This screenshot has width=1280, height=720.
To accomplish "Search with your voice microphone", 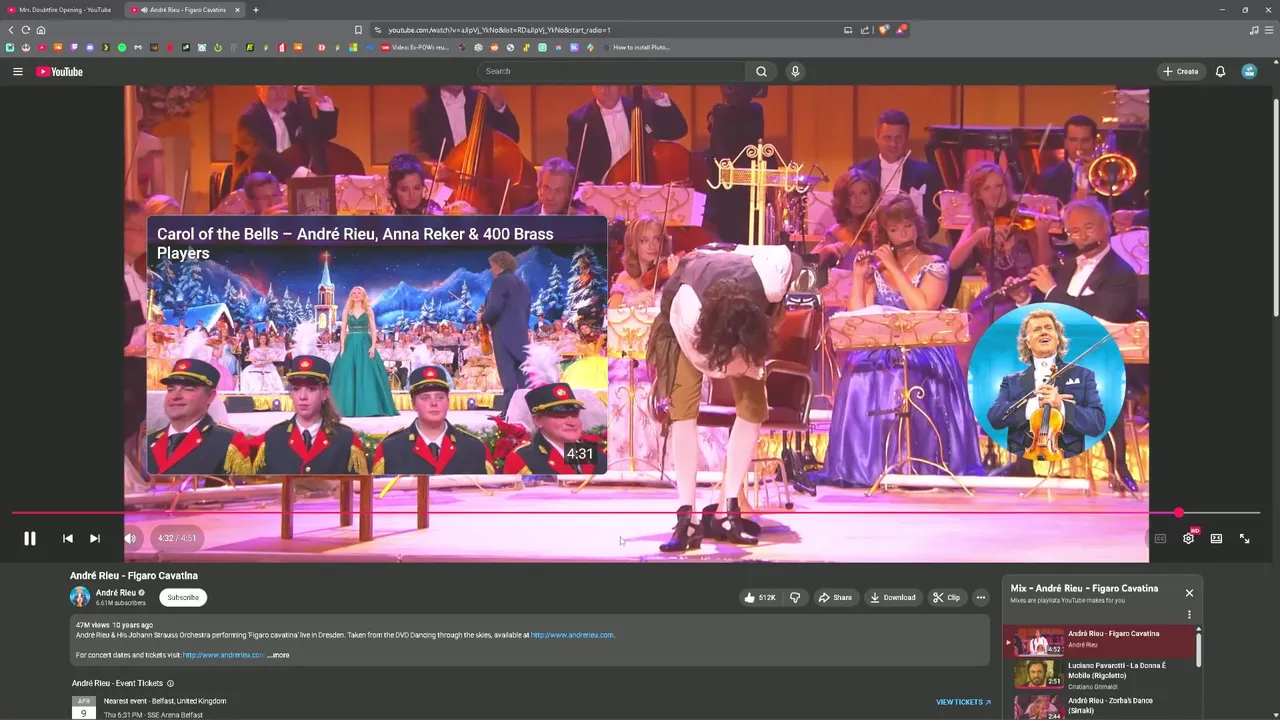I will (795, 71).
